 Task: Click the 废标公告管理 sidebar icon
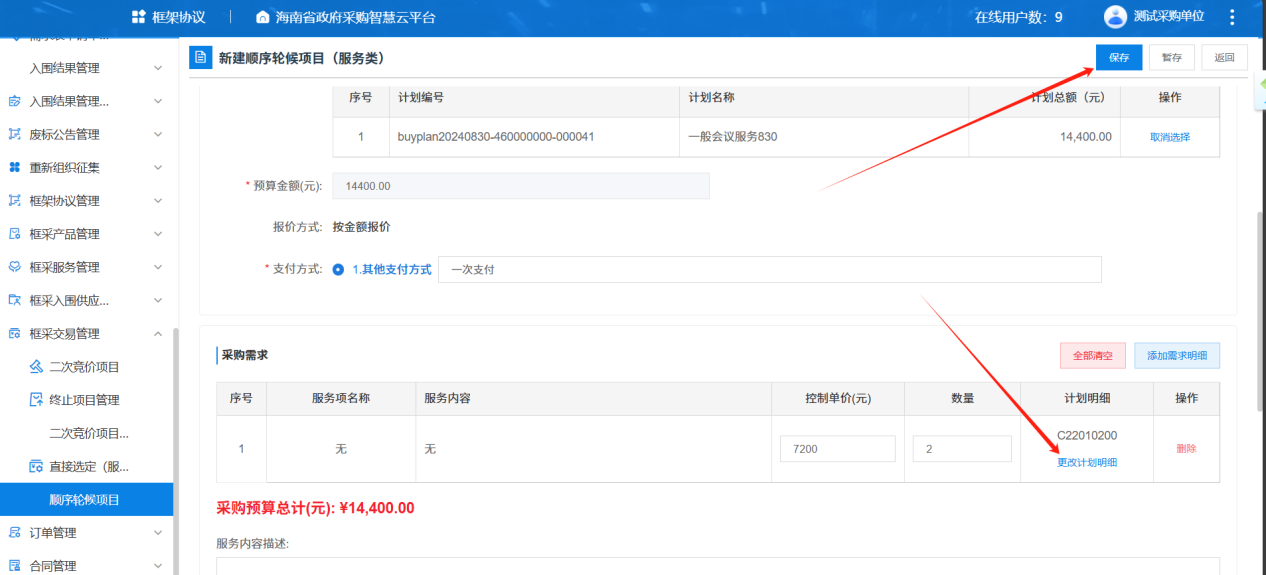tap(15, 134)
